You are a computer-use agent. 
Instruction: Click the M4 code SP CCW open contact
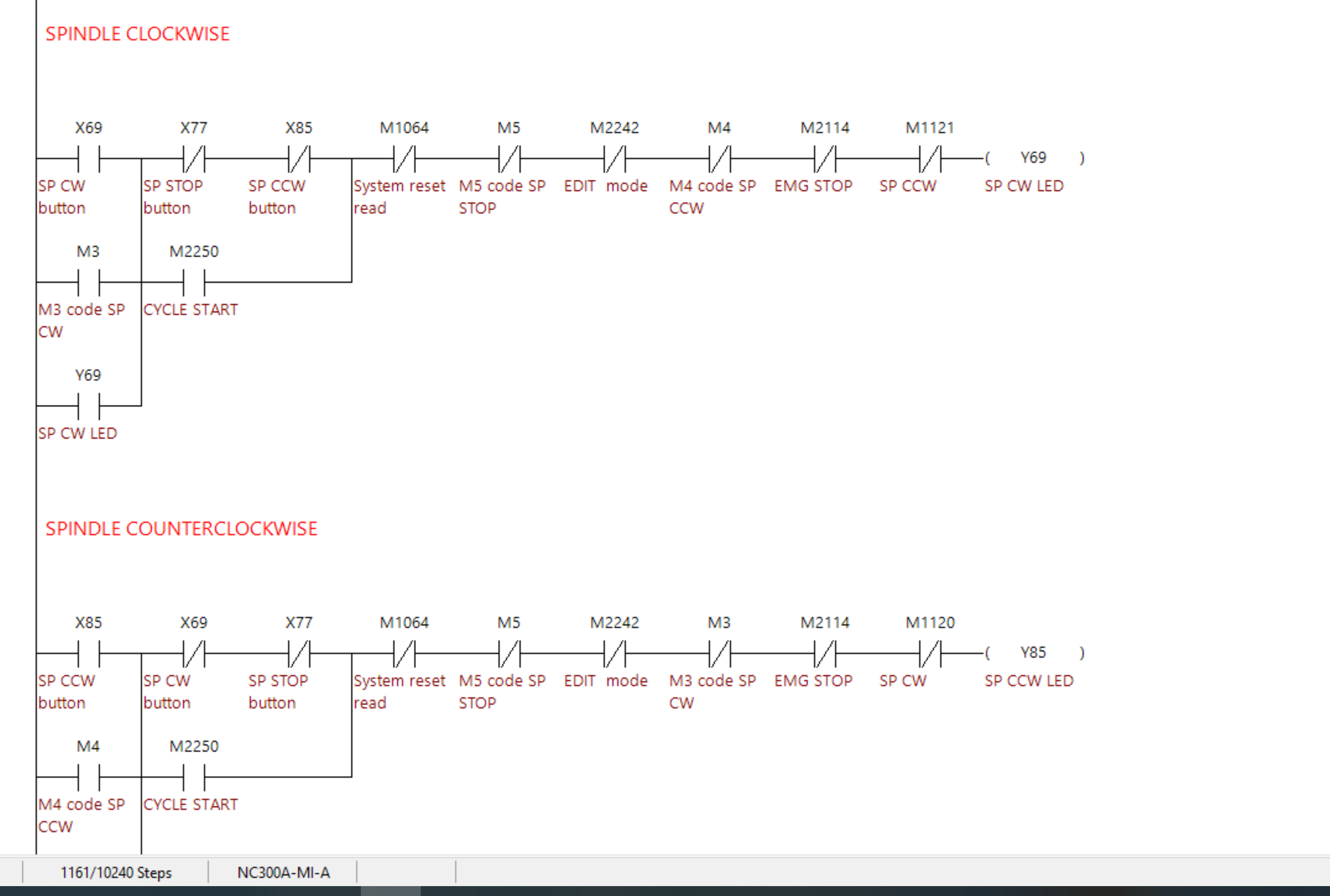click(89, 777)
